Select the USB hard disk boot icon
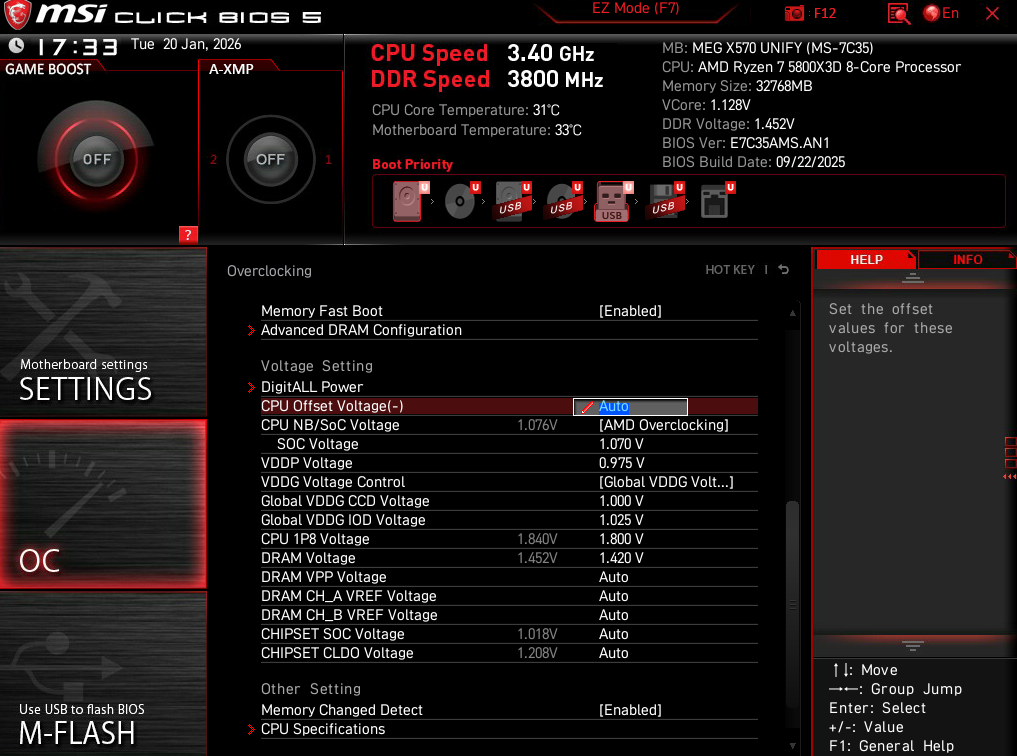The image size is (1017, 756). (x=512, y=201)
